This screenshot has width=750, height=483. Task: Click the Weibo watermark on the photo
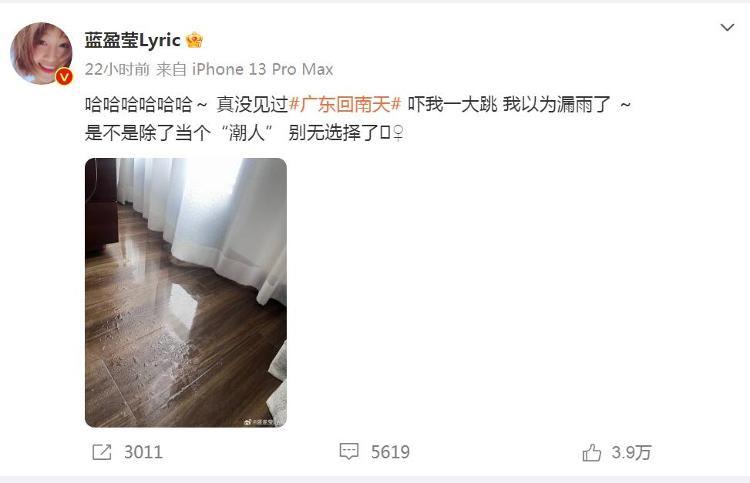click(x=265, y=422)
